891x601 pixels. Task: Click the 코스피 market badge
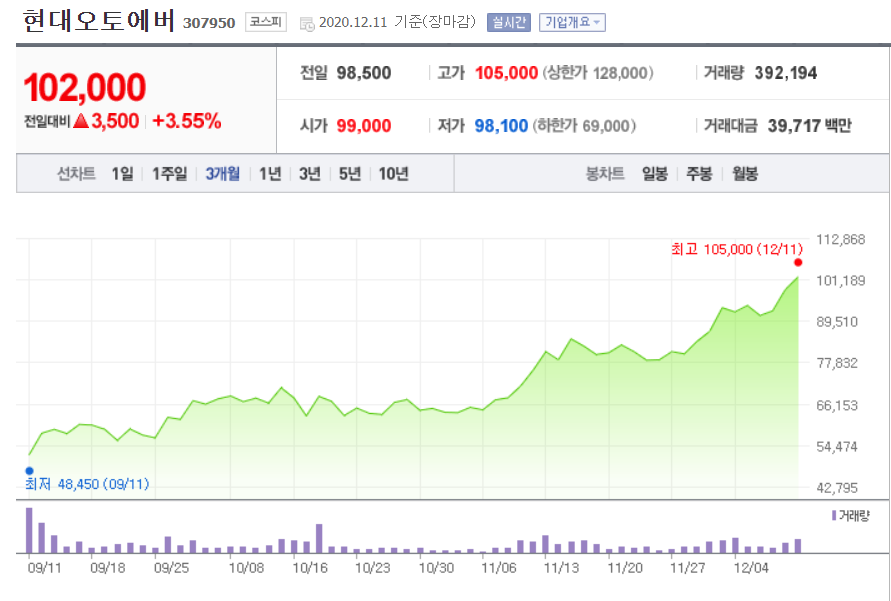click(265, 23)
